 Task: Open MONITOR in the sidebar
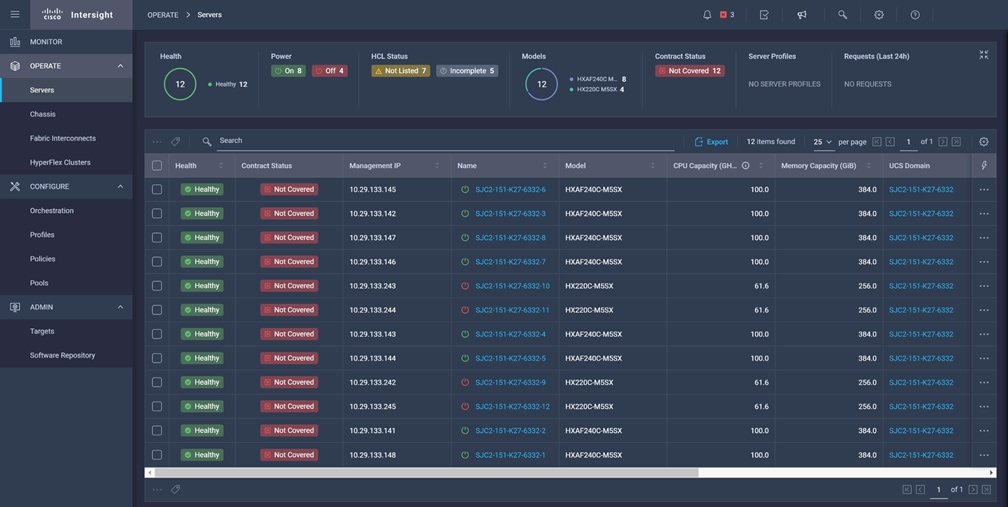tap(66, 42)
